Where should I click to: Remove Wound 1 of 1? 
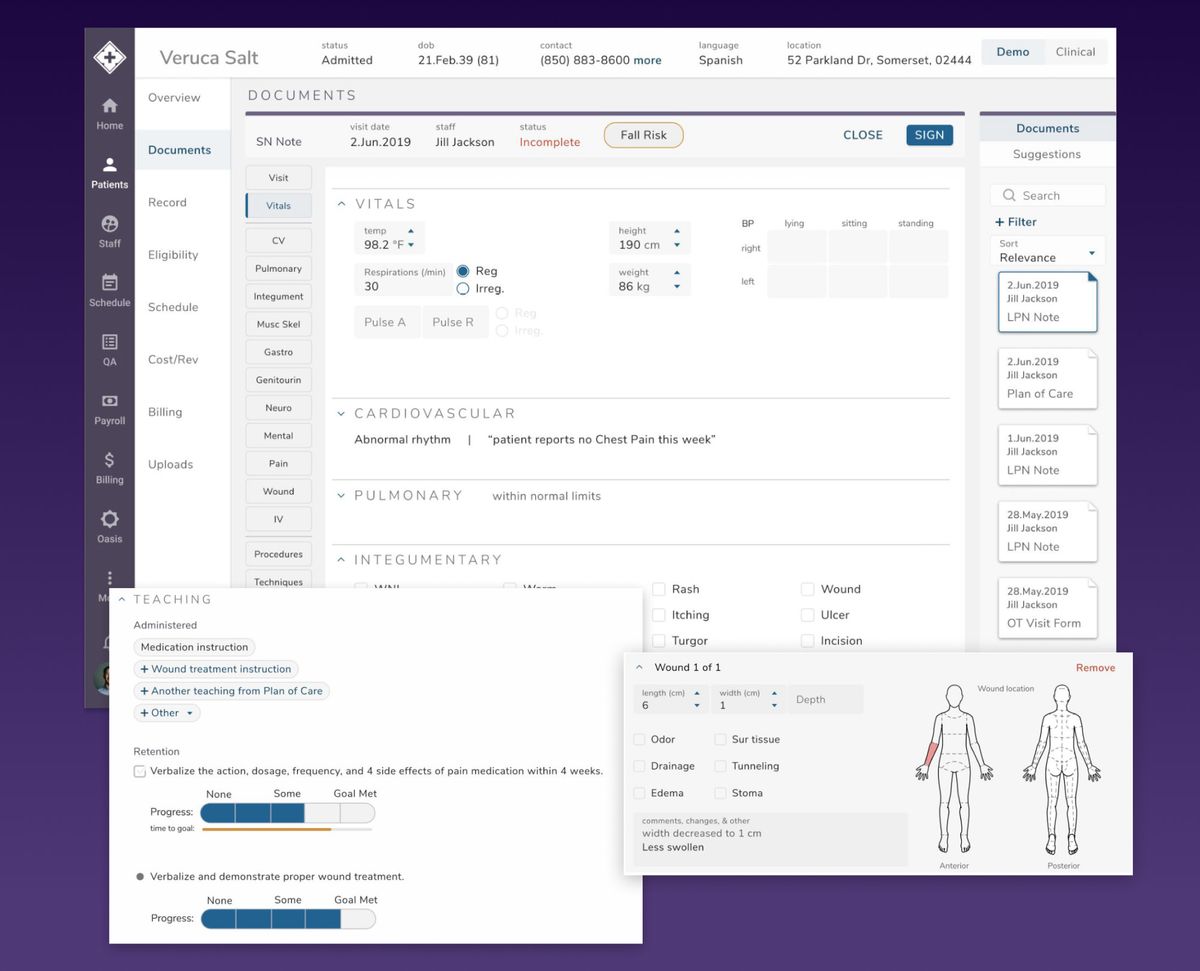tap(1095, 667)
